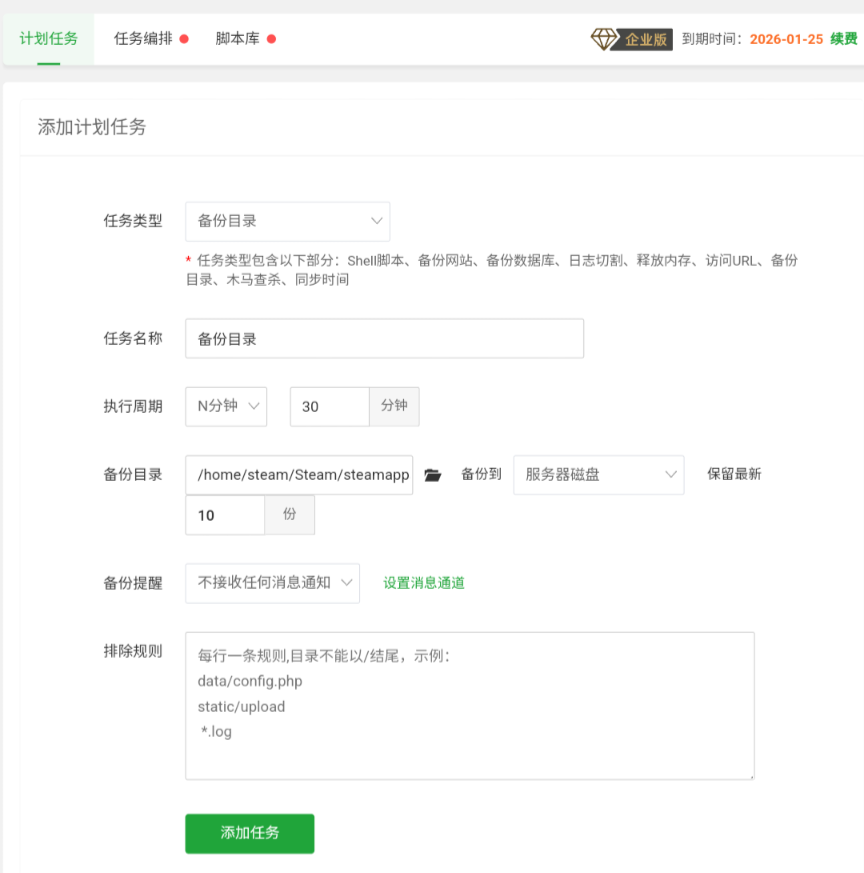The height and width of the screenshot is (873, 864).
Task: Click the retained copies field showing 10
Action: (225, 515)
